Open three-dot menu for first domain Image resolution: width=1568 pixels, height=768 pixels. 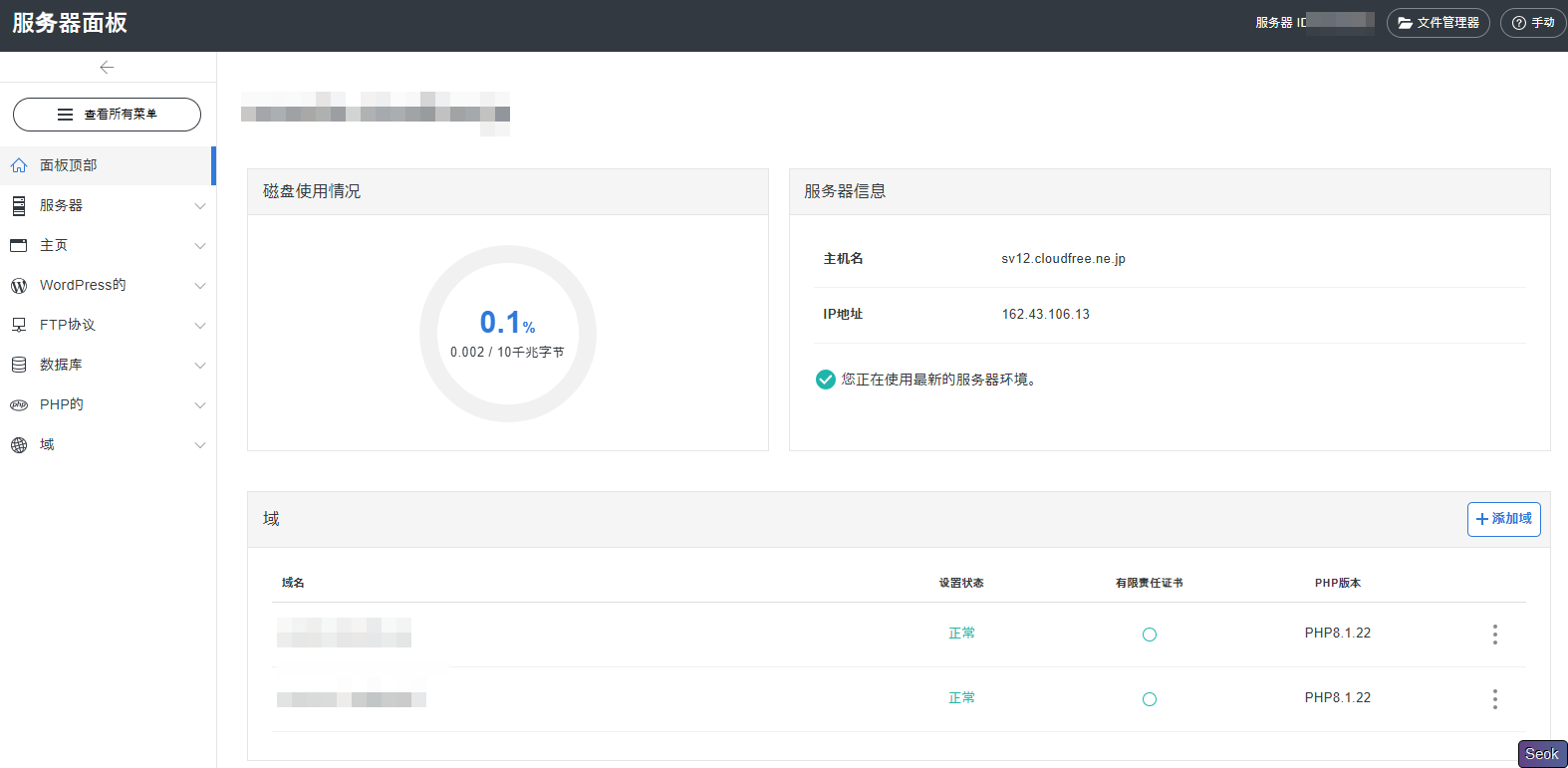click(x=1494, y=635)
